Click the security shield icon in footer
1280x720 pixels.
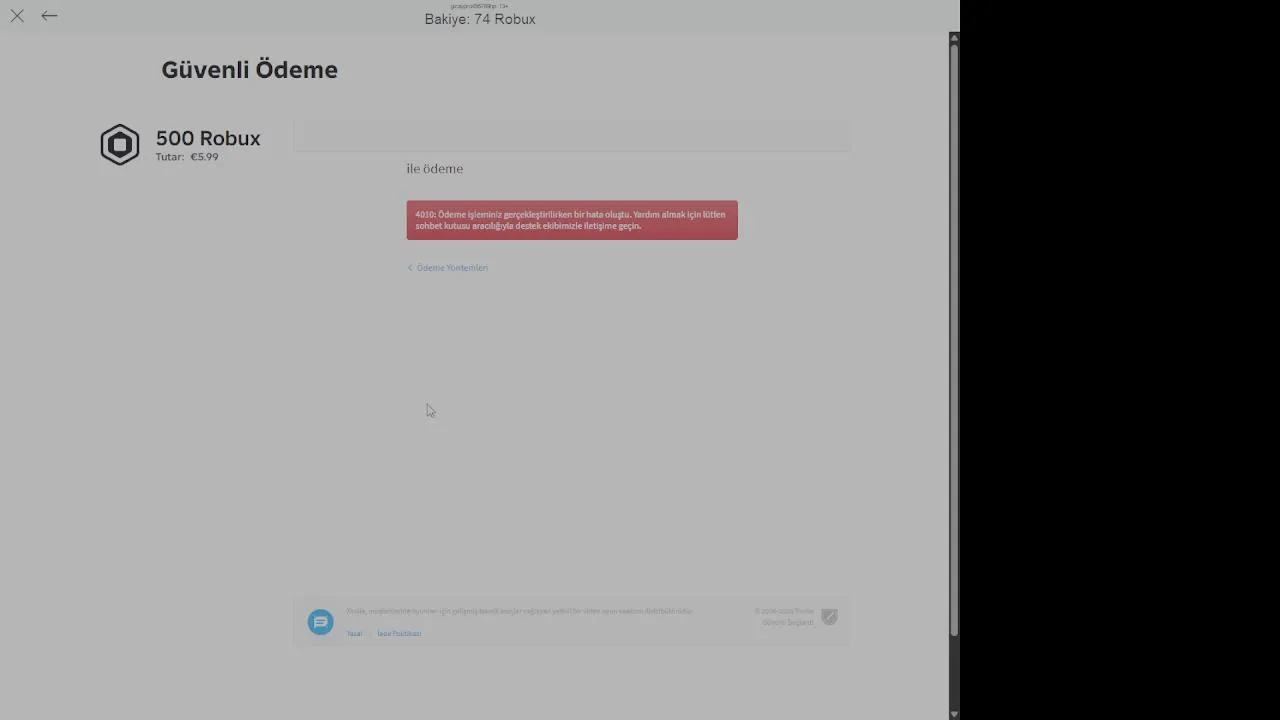click(829, 617)
